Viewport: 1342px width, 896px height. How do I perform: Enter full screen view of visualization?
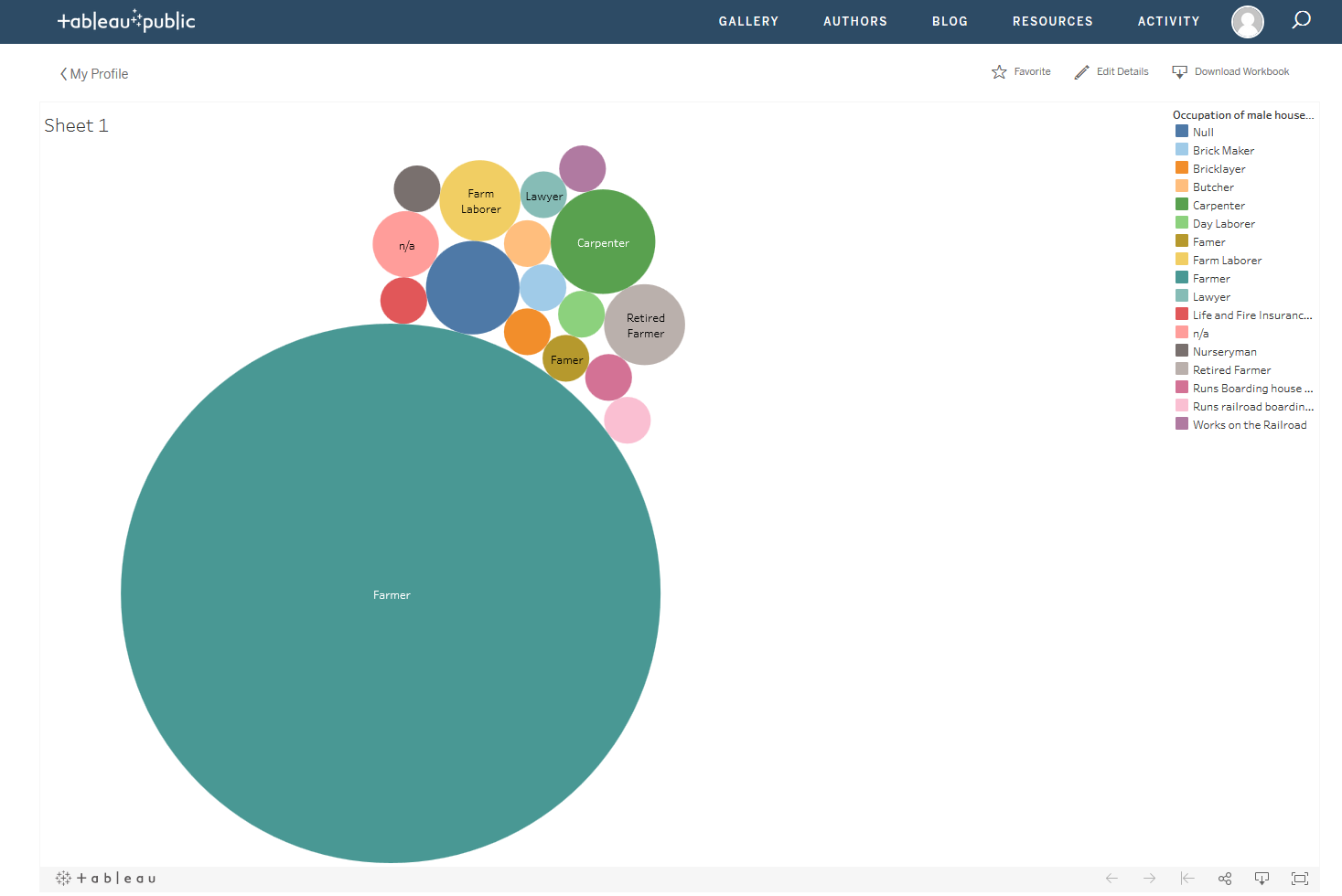point(1299,879)
